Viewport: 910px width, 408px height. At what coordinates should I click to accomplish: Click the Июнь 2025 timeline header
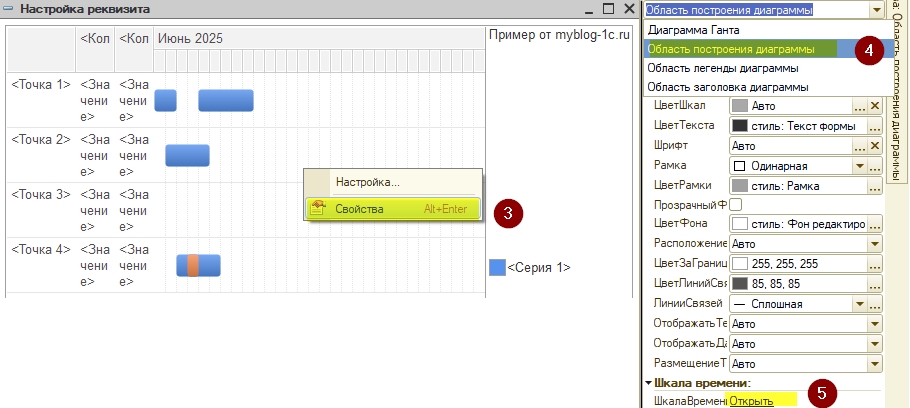coord(190,39)
